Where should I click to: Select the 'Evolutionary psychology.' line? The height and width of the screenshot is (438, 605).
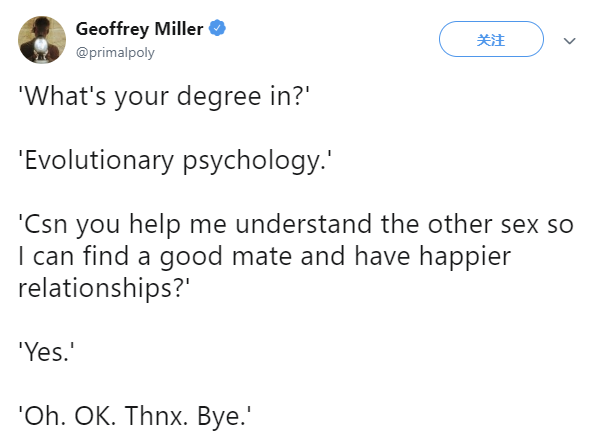click(x=175, y=161)
